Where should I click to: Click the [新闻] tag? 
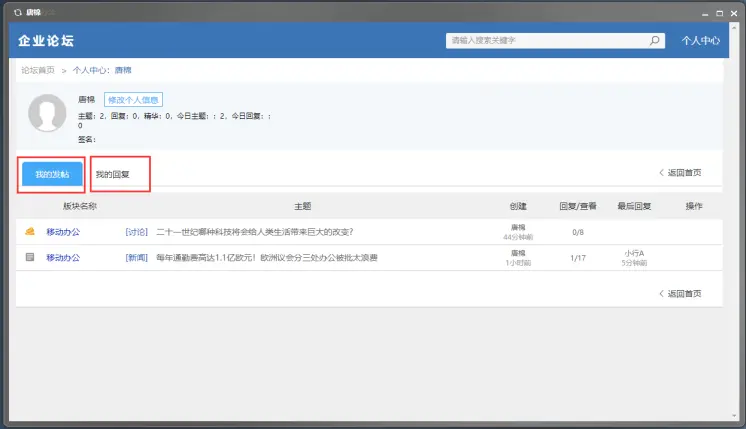[137, 258]
